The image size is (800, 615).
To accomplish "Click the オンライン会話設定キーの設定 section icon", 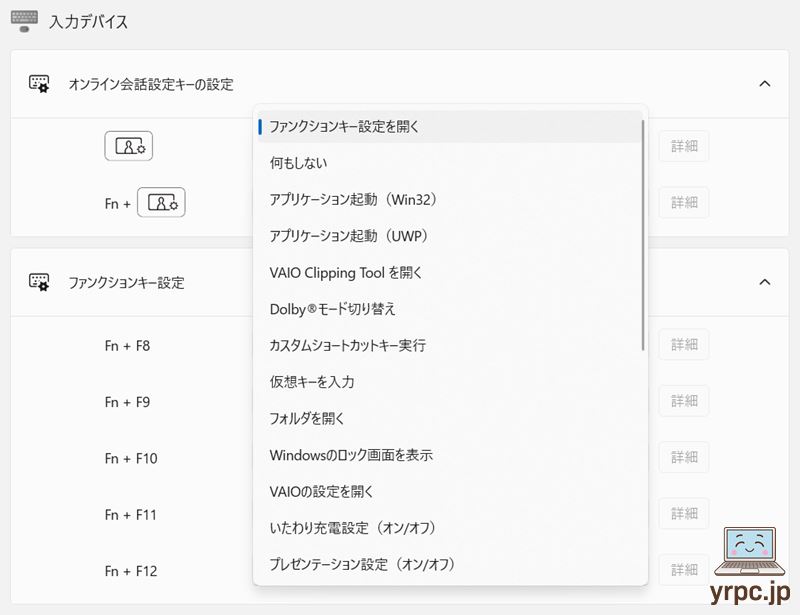I will click(39, 84).
